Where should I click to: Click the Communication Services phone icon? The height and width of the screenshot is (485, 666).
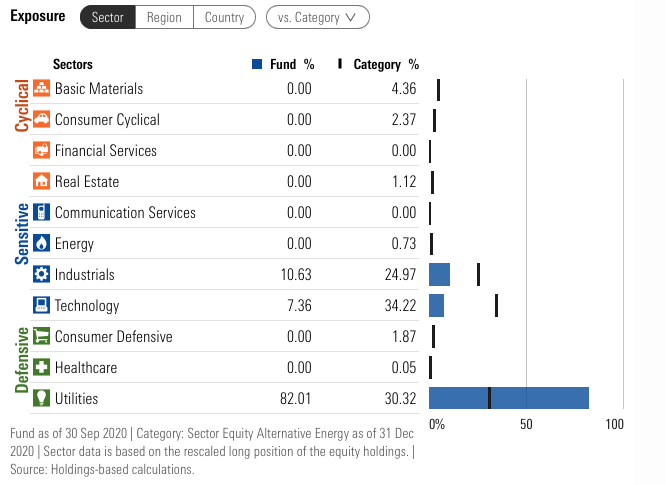42,213
